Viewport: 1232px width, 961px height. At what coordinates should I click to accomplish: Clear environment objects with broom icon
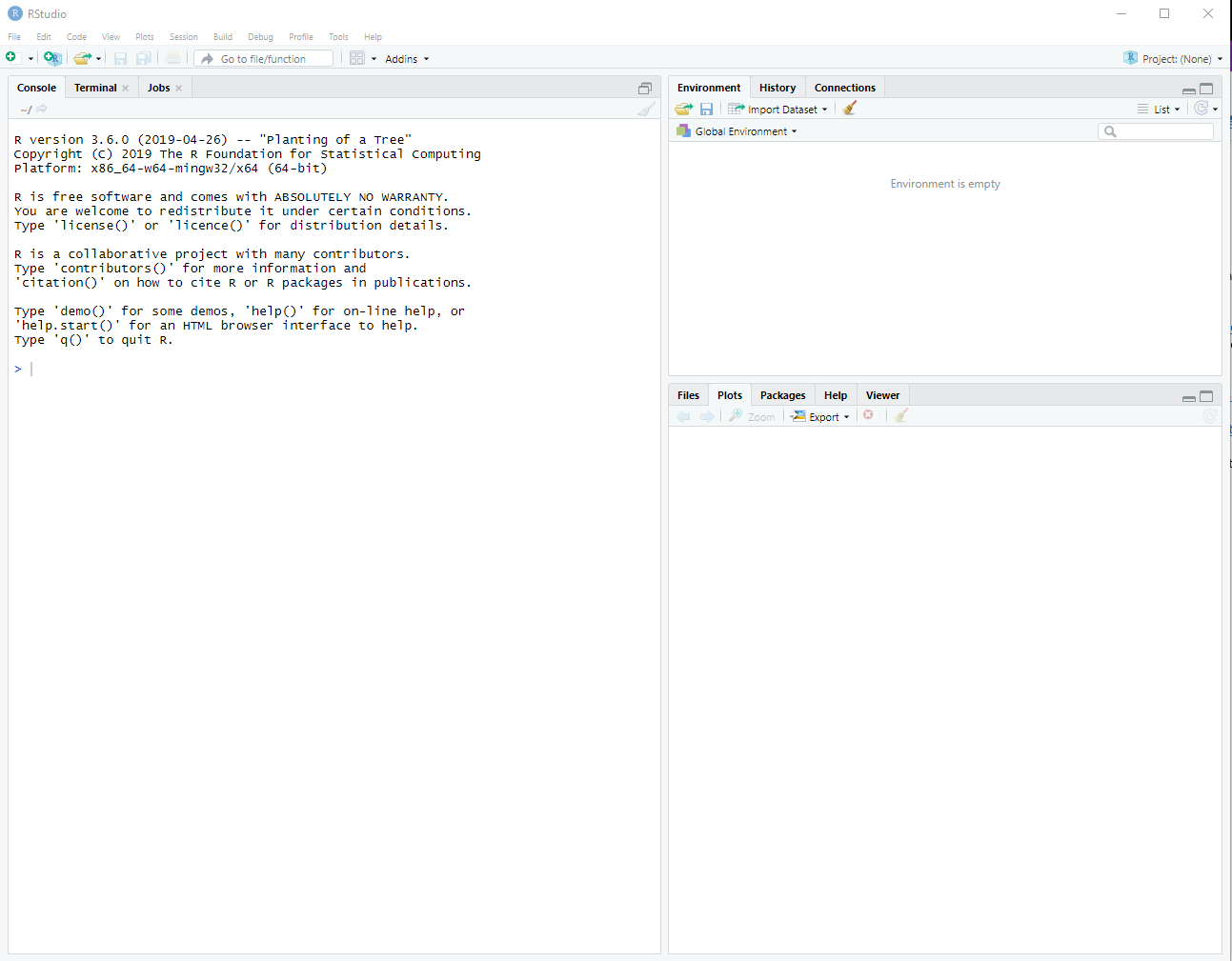pos(850,108)
